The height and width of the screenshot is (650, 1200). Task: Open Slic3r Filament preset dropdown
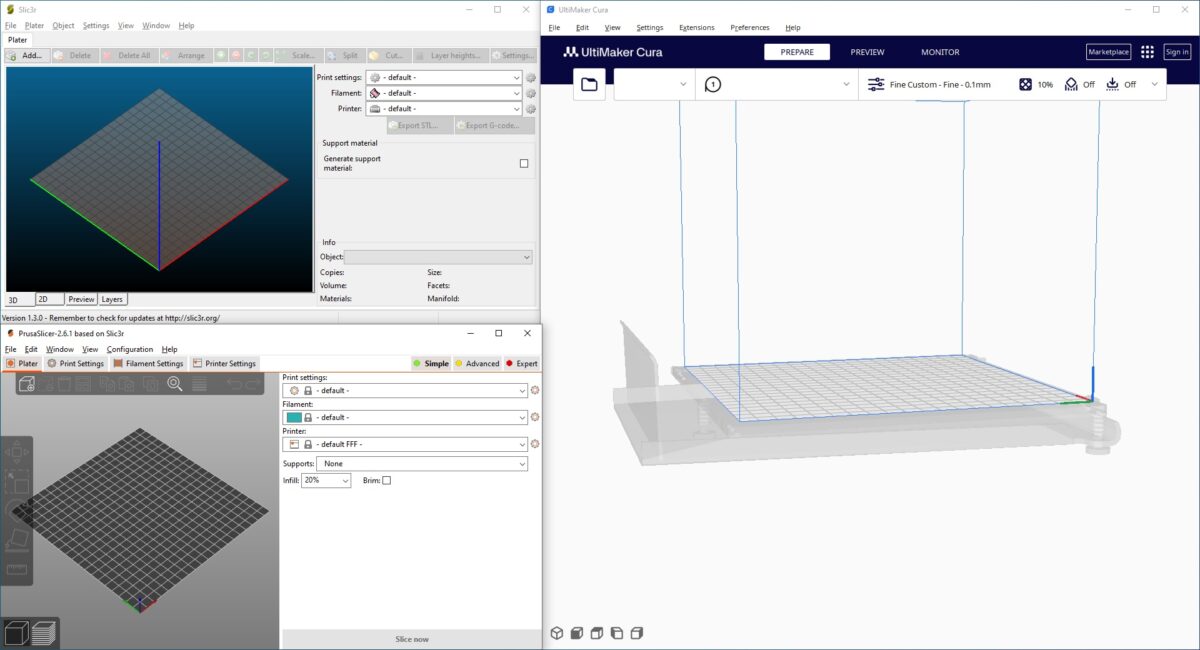tap(444, 93)
